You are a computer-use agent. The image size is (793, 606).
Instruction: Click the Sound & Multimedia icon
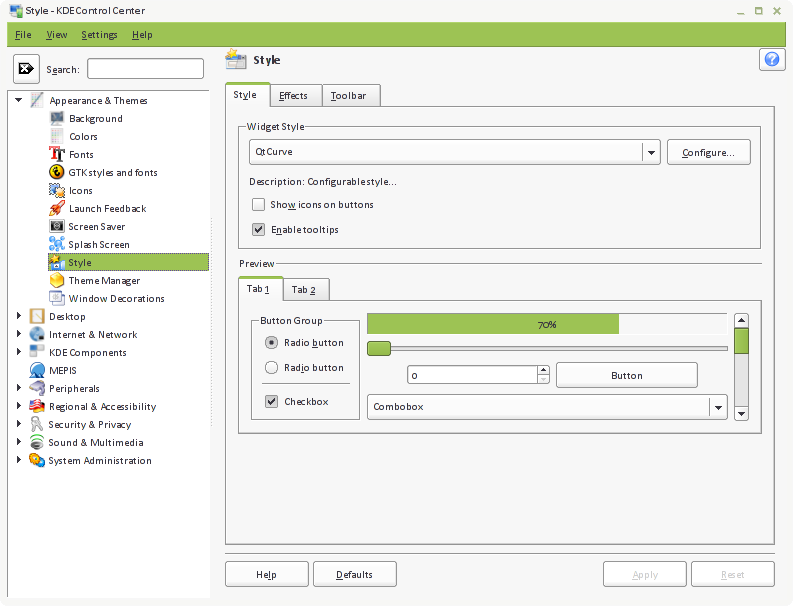click(37, 442)
